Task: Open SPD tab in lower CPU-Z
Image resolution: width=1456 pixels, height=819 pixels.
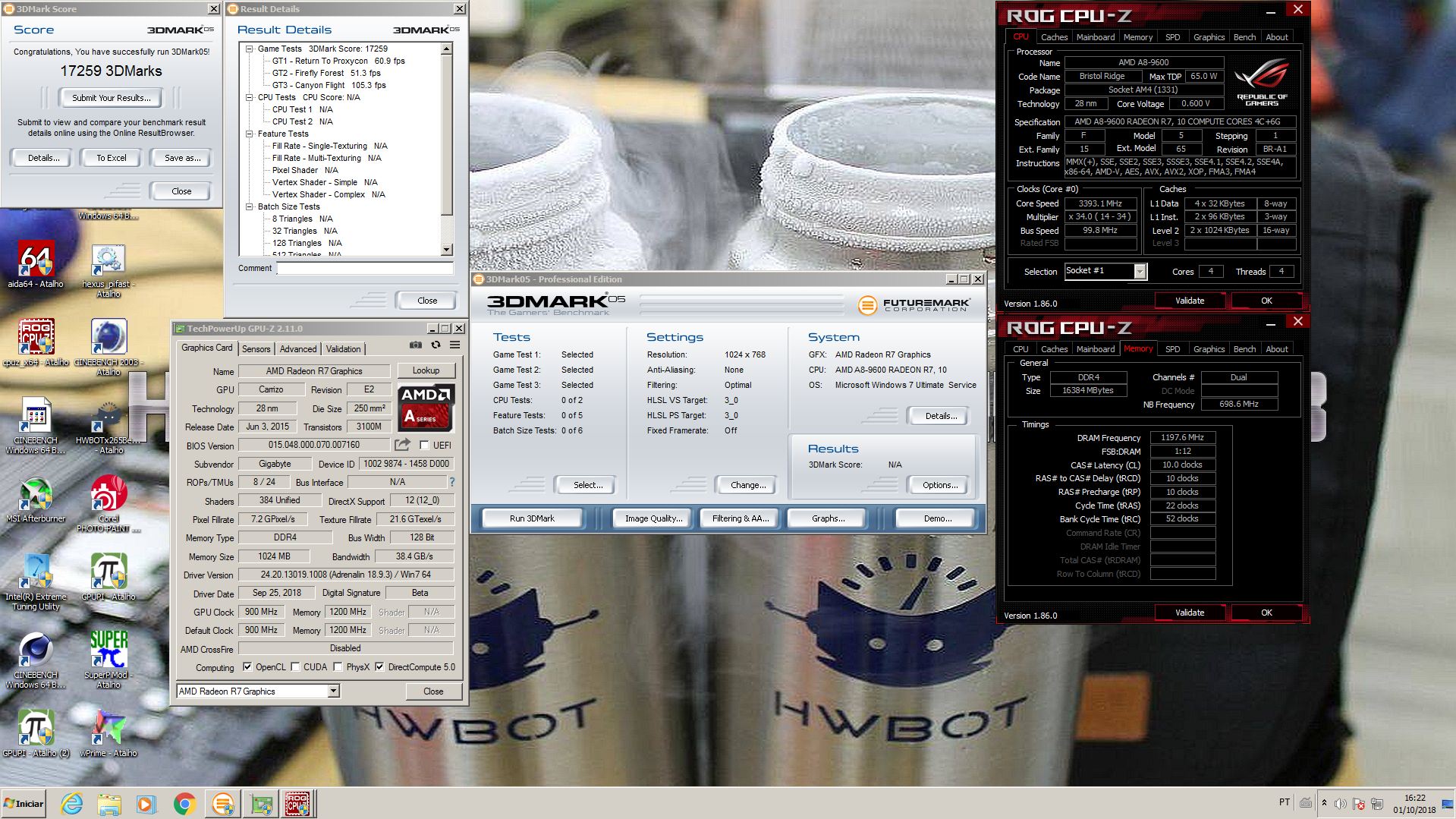Action: pyautogui.click(x=1172, y=349)
